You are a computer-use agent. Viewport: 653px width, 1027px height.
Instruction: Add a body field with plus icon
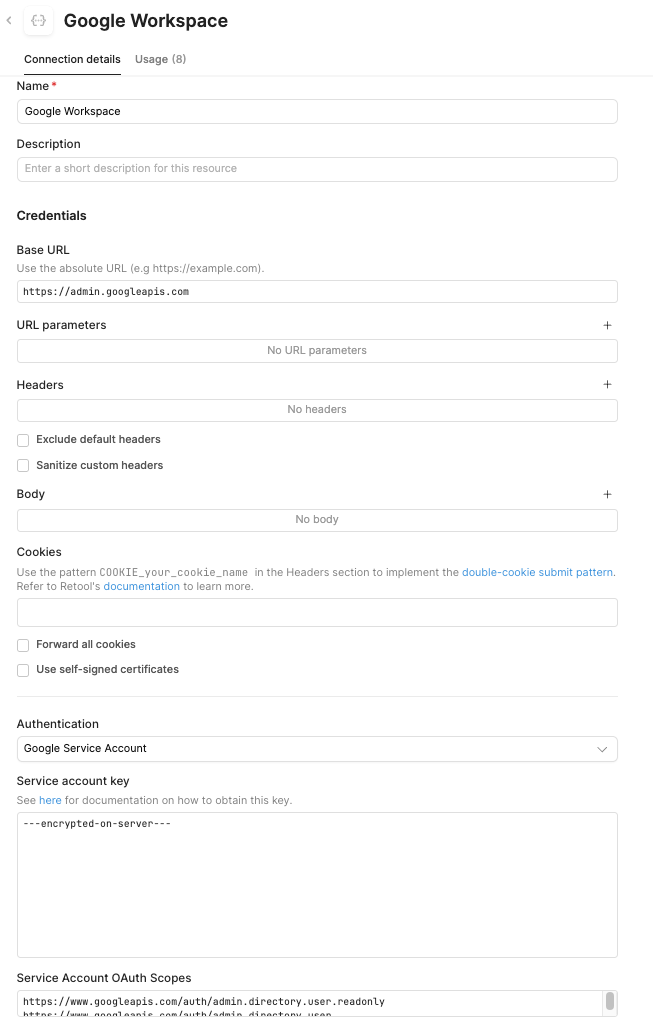coord(607,495)
